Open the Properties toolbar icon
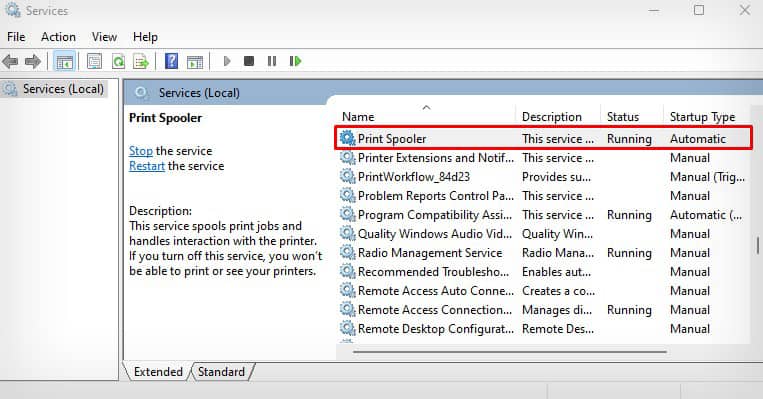763x399 pixels. pos(94,61)
